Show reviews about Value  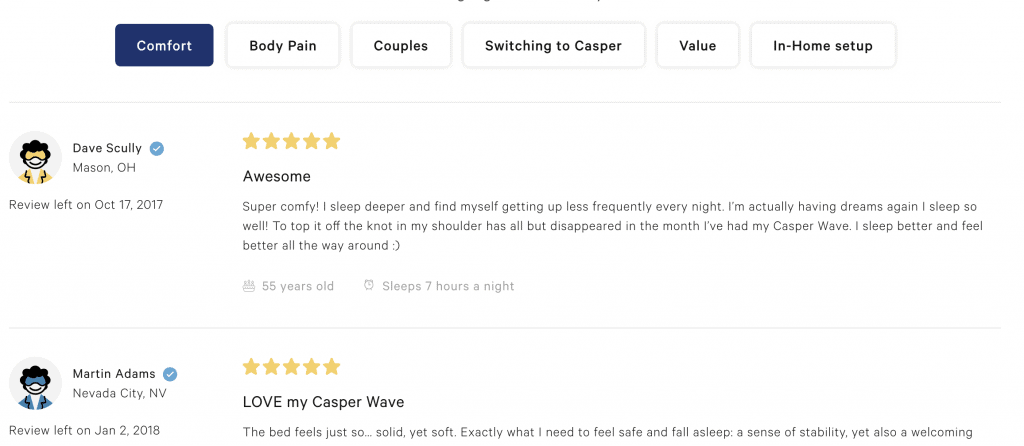pyautogui.click(x=697, y=46)
